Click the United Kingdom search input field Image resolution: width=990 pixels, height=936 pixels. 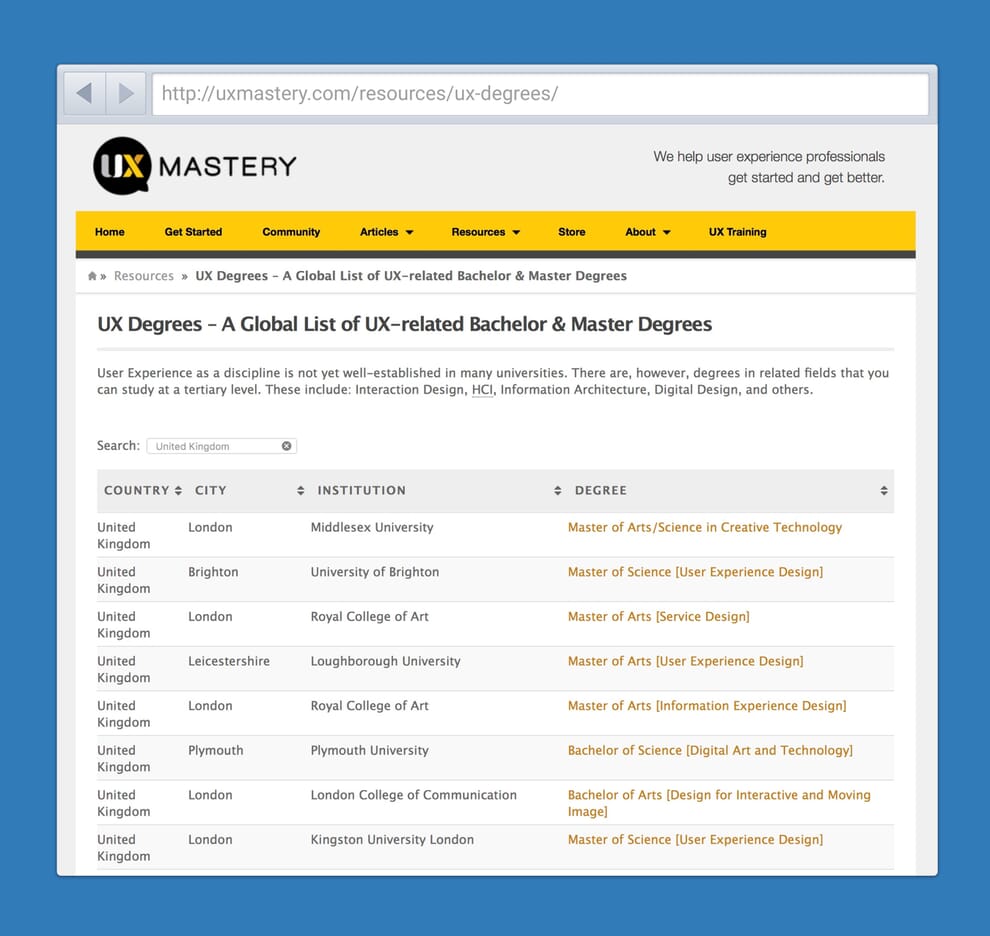tap(222, 446)
